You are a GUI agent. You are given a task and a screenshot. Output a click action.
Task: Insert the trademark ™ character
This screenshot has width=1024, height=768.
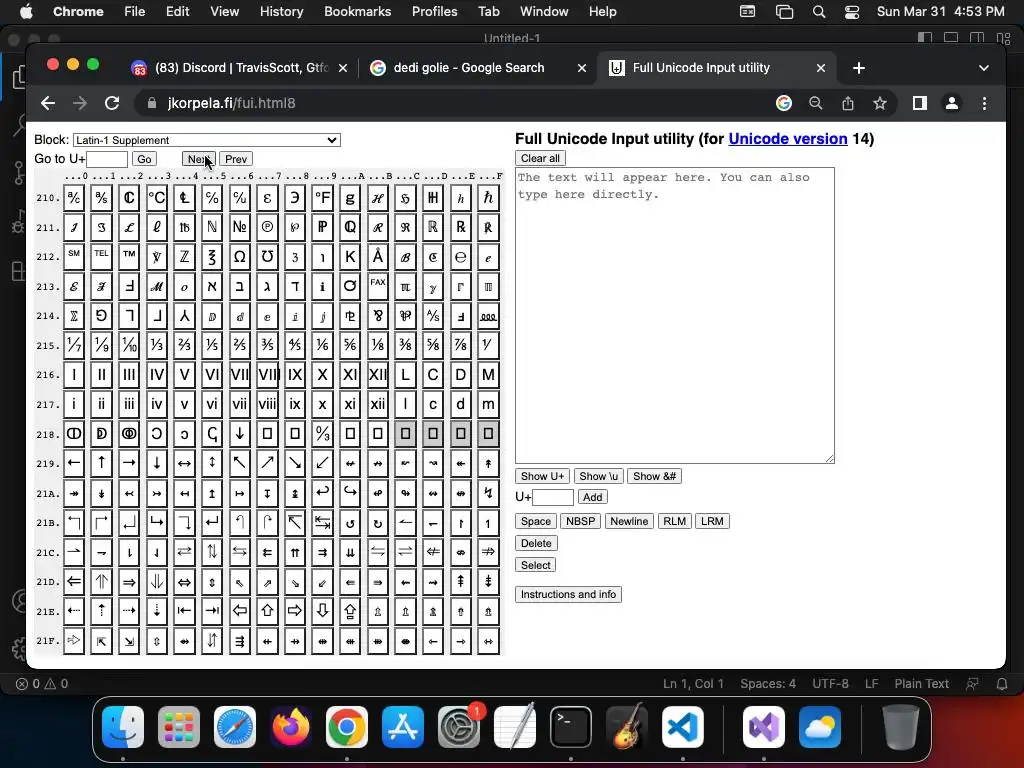[x=129, y=257]
